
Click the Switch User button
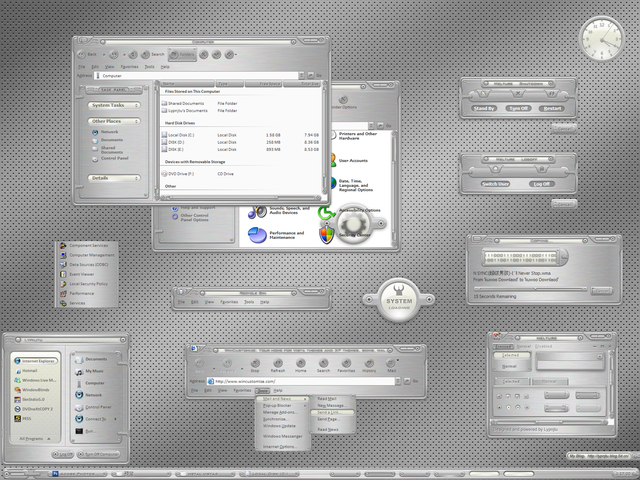495,184
